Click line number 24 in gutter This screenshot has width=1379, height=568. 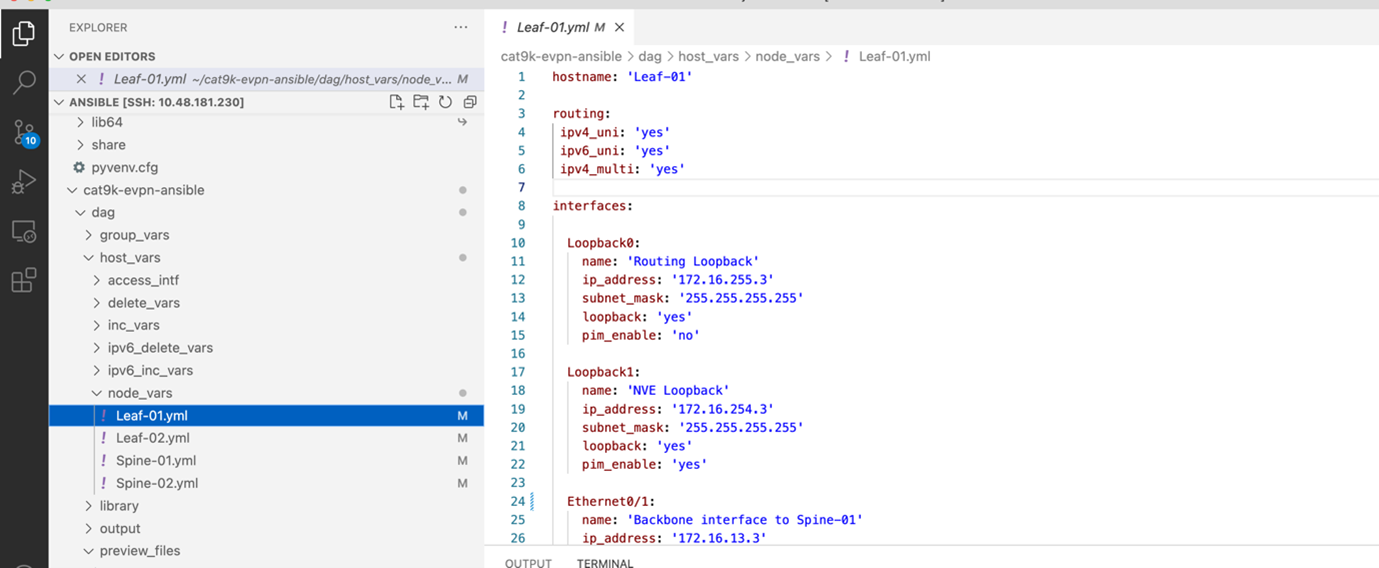pyautogui.click(x=517, y=501)
